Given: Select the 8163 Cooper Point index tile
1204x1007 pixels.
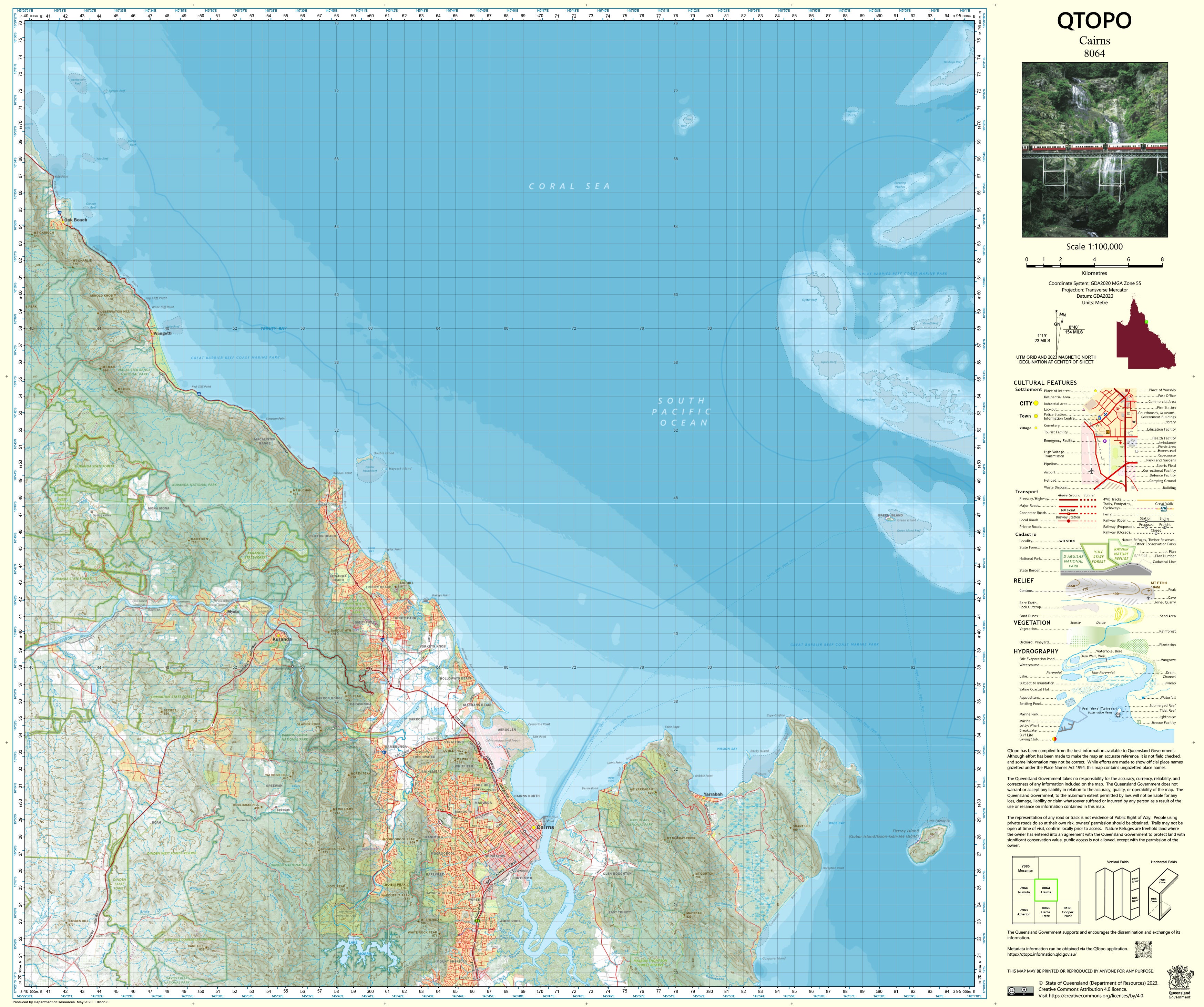Looking at the screenshot, I should pos(1067,912).
